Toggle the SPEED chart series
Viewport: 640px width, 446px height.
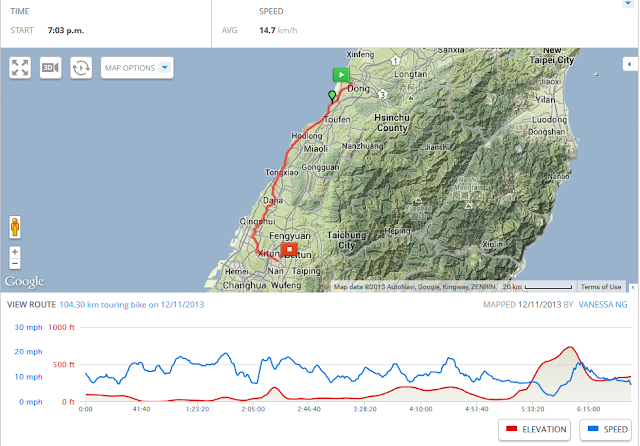pyautogui.click(x=606, y=430)
